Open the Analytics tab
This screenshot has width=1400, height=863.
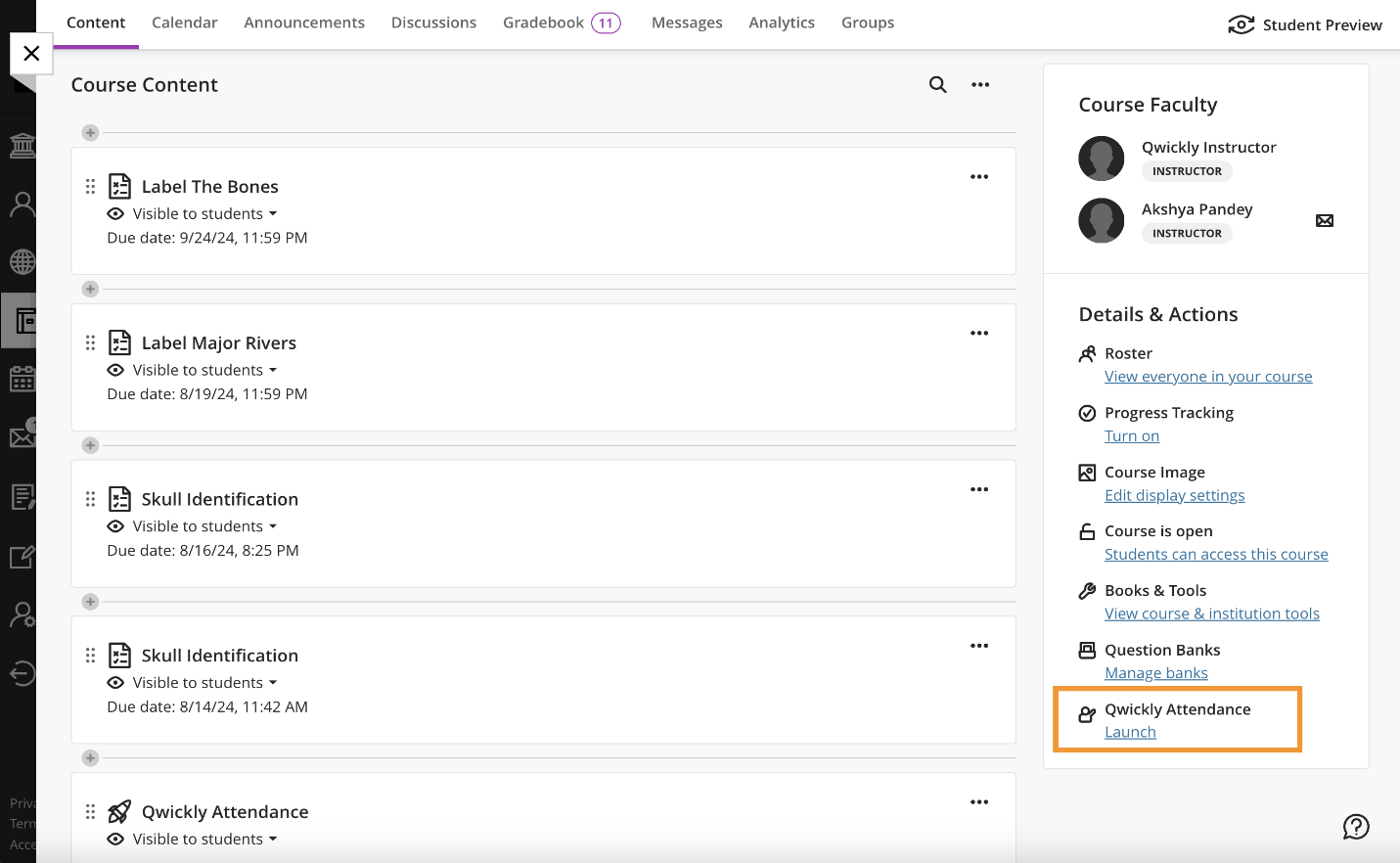click(x=782, y=23)
